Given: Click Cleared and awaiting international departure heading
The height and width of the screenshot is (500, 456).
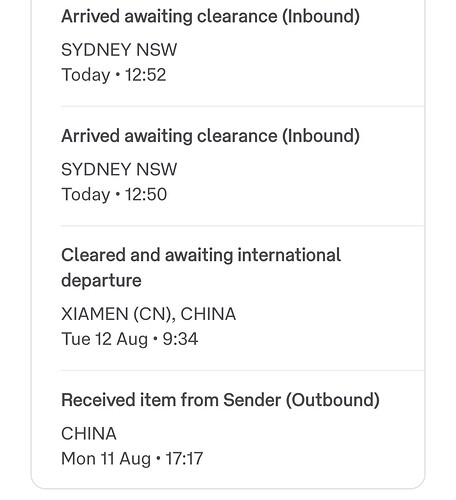Looking at the screenshot, I should pos(201,268).
